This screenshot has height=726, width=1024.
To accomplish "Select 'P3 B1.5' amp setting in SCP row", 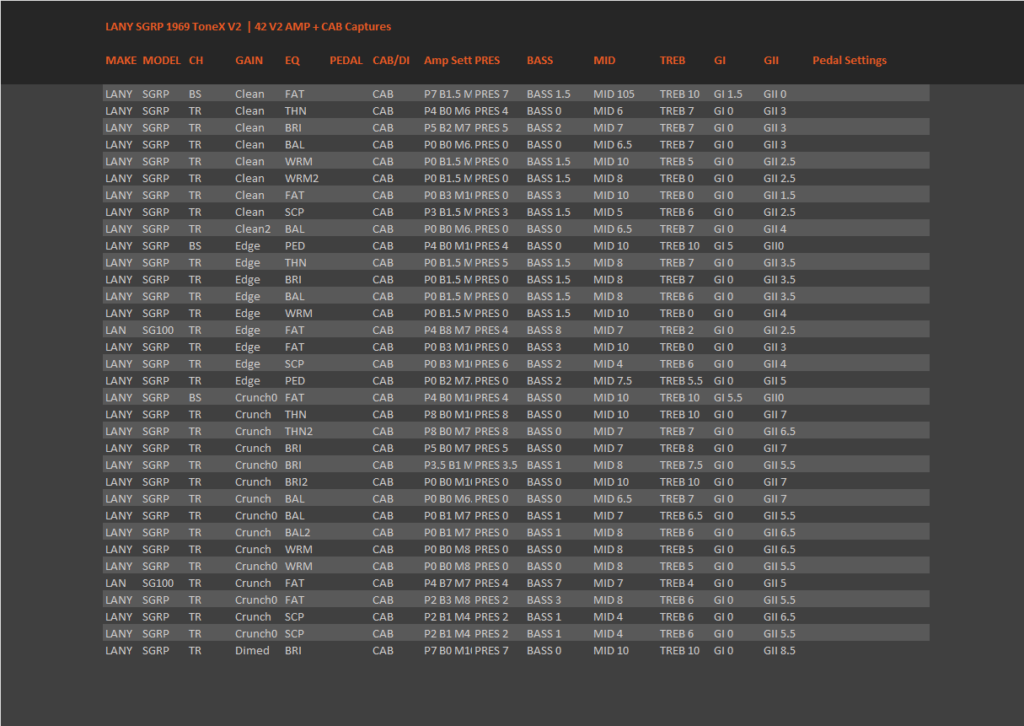I will pyautogui.click(x=447, y=212).
